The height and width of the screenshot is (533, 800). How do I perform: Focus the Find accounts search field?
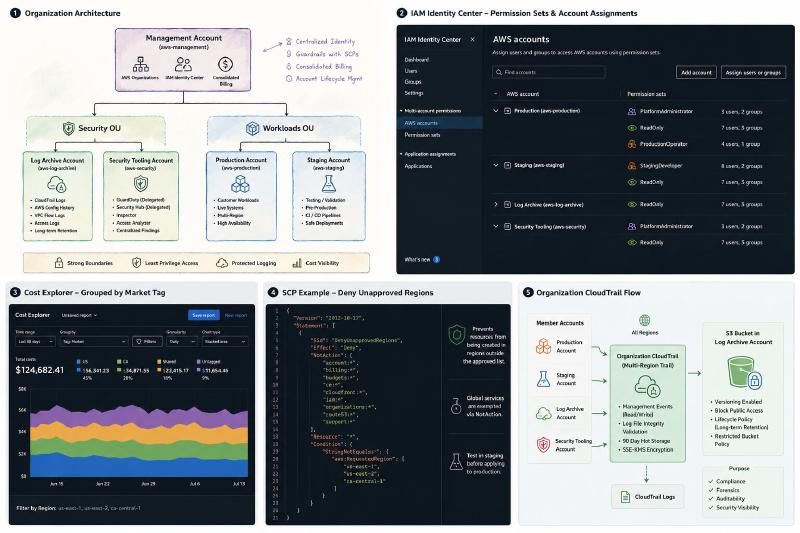tap(548, 72)
